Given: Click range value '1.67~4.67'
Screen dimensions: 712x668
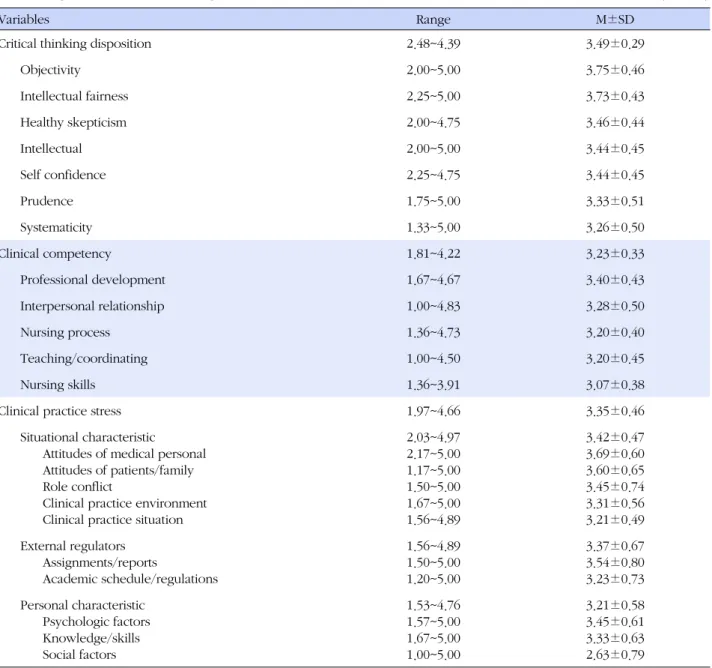Looking at the screenshot, I should pyautogui.click(x=433, y=280).
